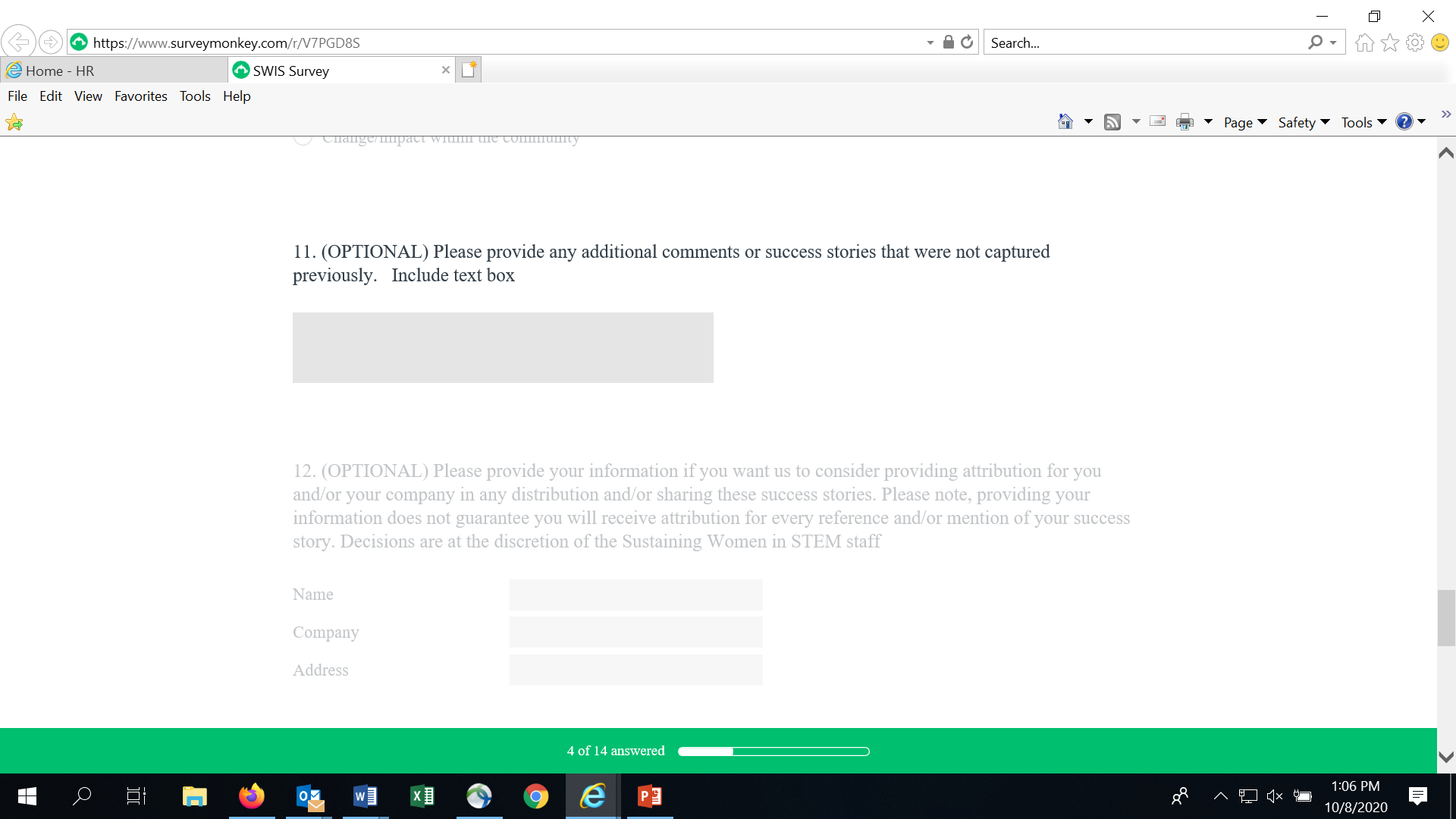Open PowerPoint from the taskbar
1456x819 pixels.
(x=650, y=796)
